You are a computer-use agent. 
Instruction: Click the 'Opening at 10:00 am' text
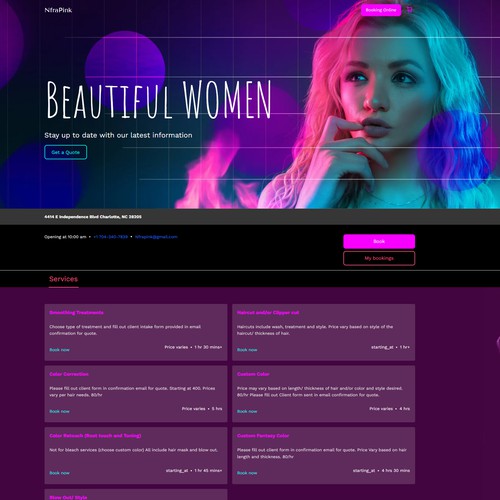65,237
